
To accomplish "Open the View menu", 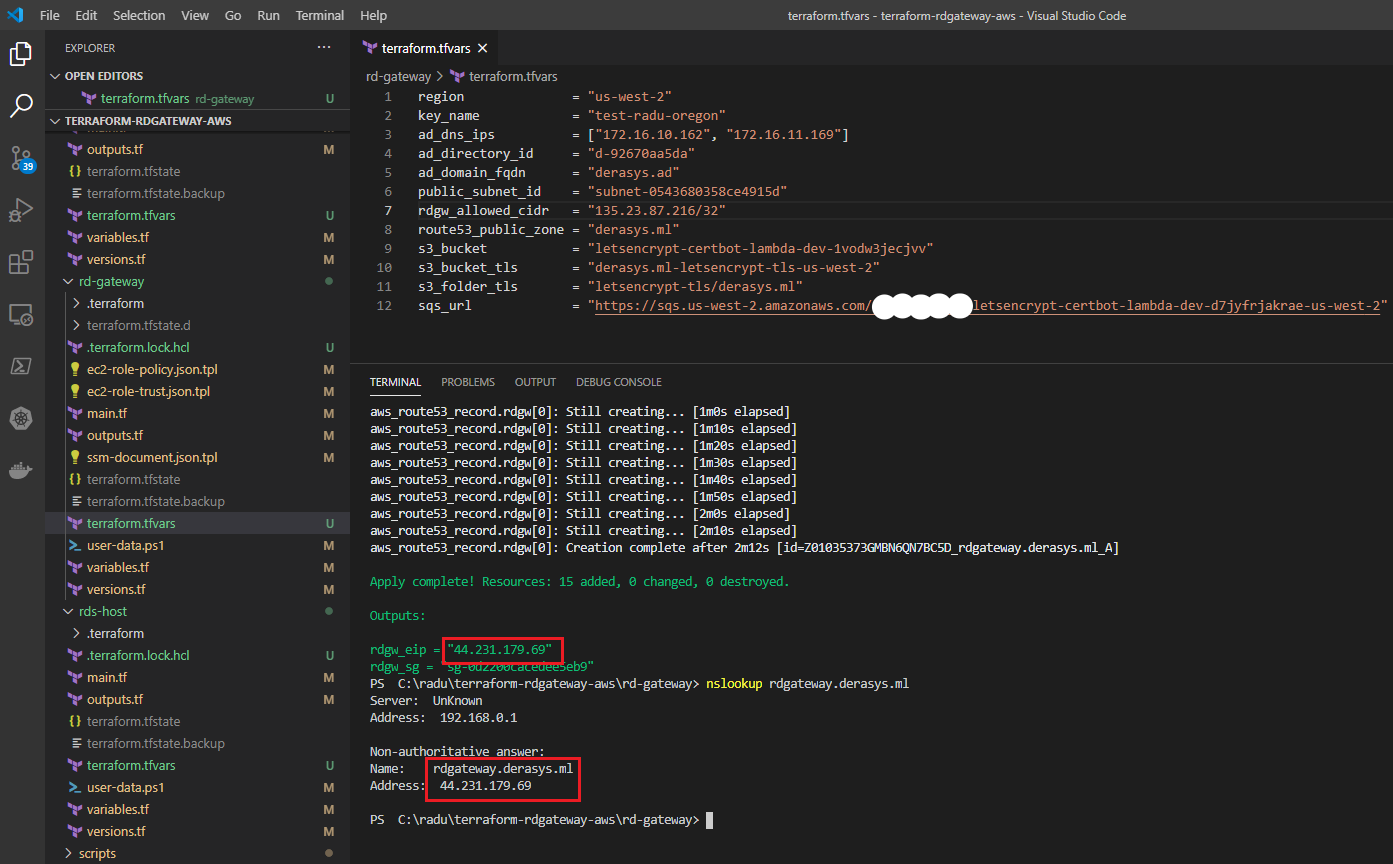I will coord(195,15).
